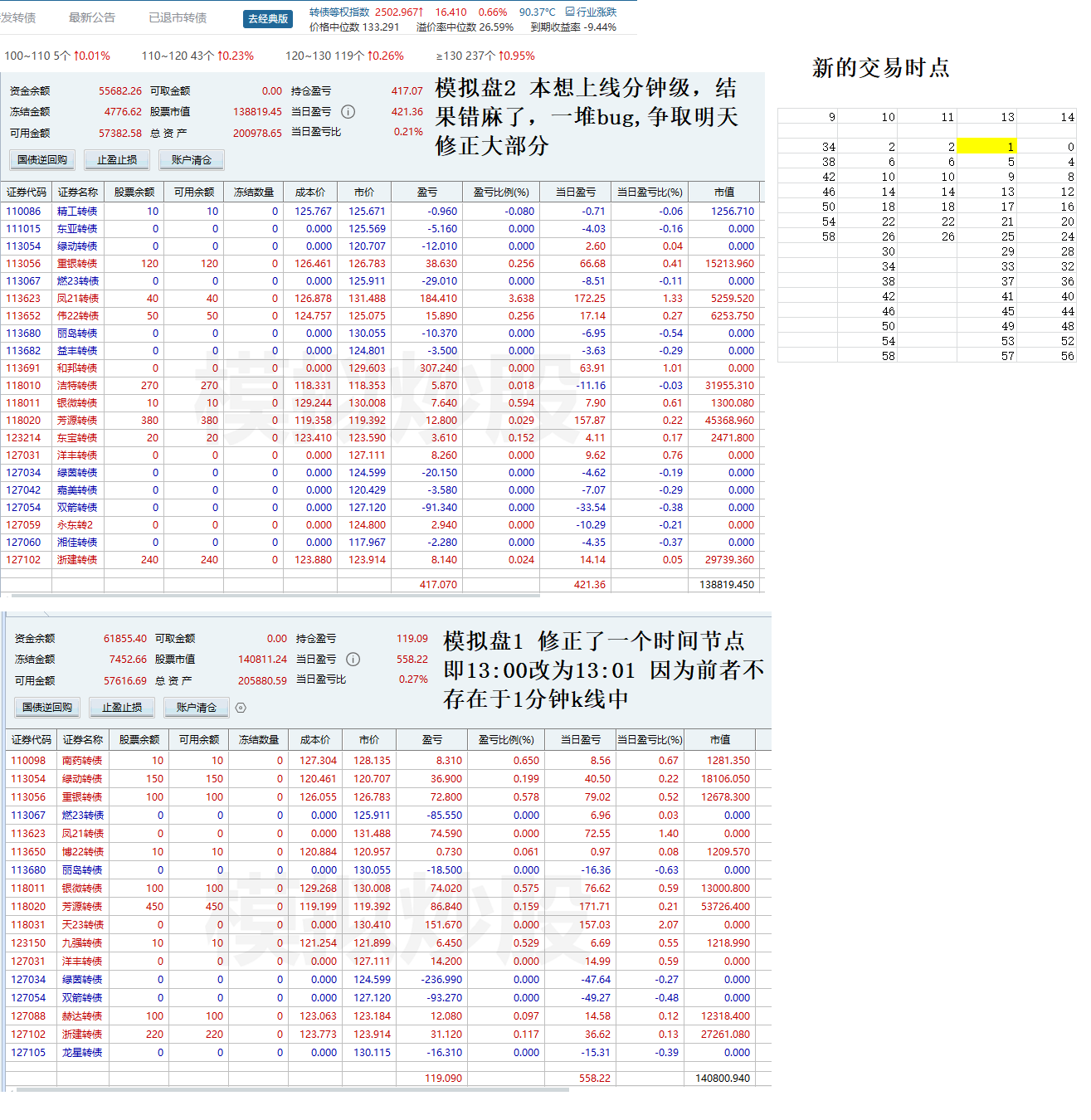The width and height of the screenshot is (1091, 1120).
Task: Click 账户清仓 in the 模拟盘1 account panel
Action: tap(197, 707)
